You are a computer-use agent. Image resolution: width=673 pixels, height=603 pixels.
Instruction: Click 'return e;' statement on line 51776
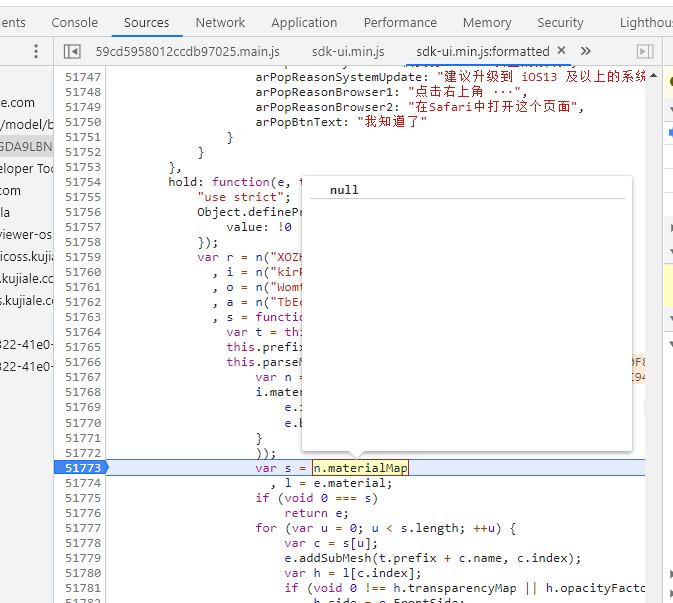point(316,513)
